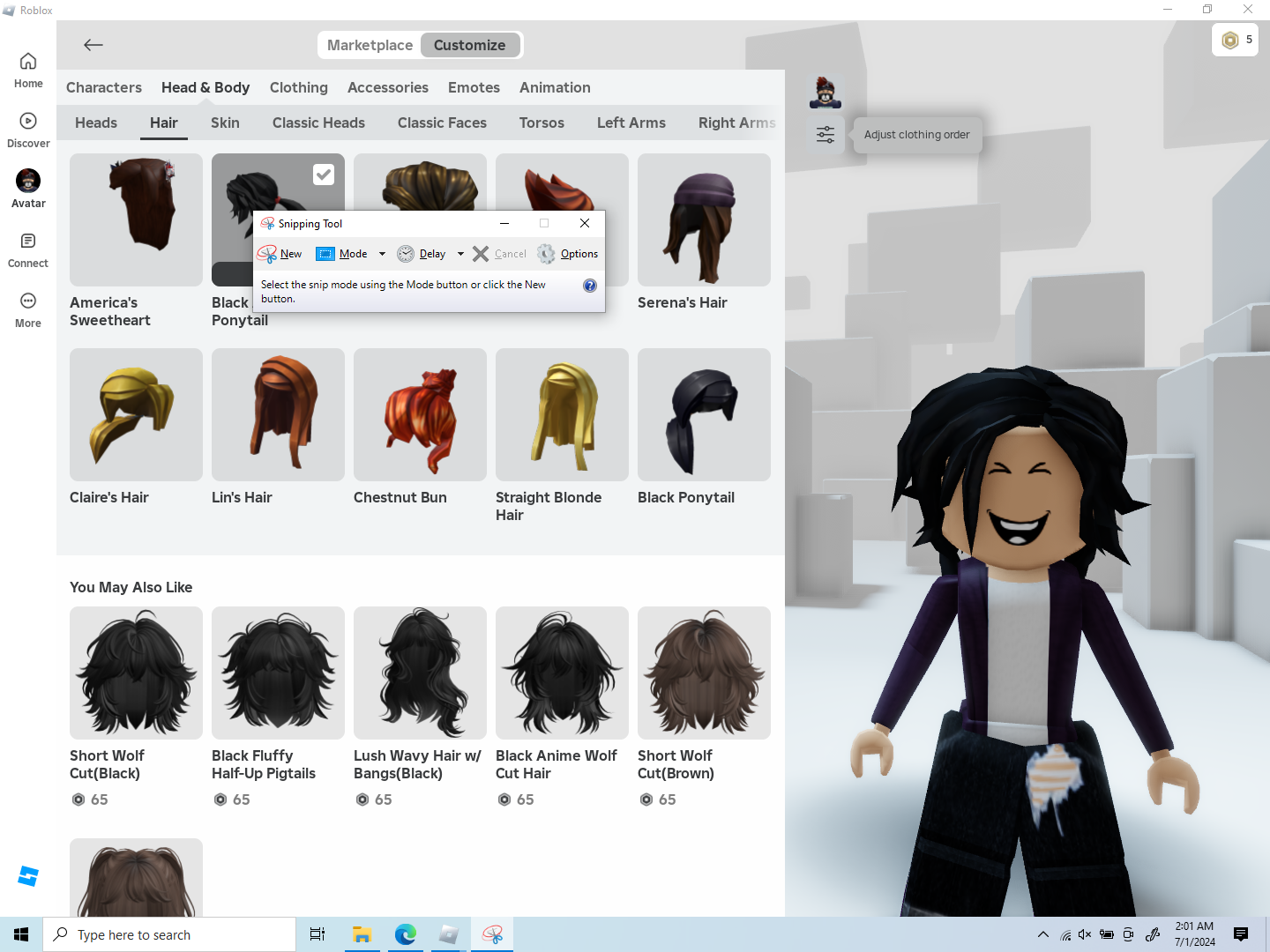This screenshot has height=952, width=1270.
Task: Open the Emotes tab
Action: (474, 87)
